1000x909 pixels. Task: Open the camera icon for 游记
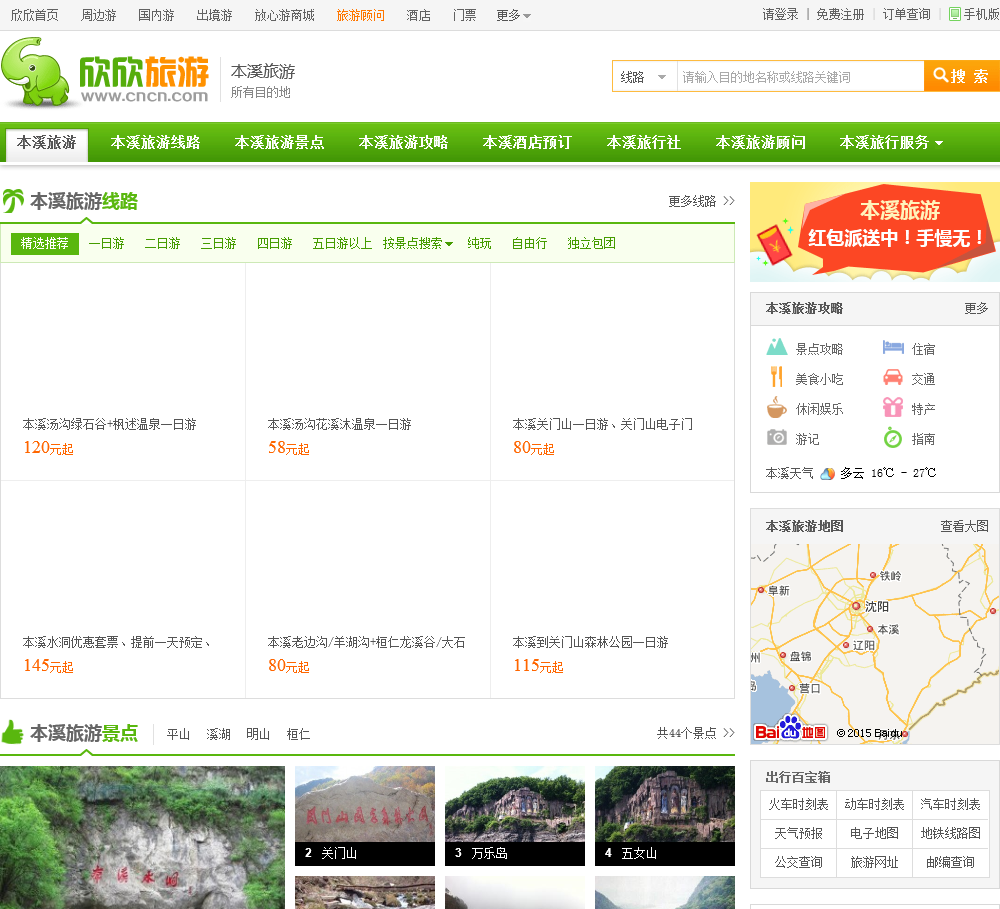[776, 438]
